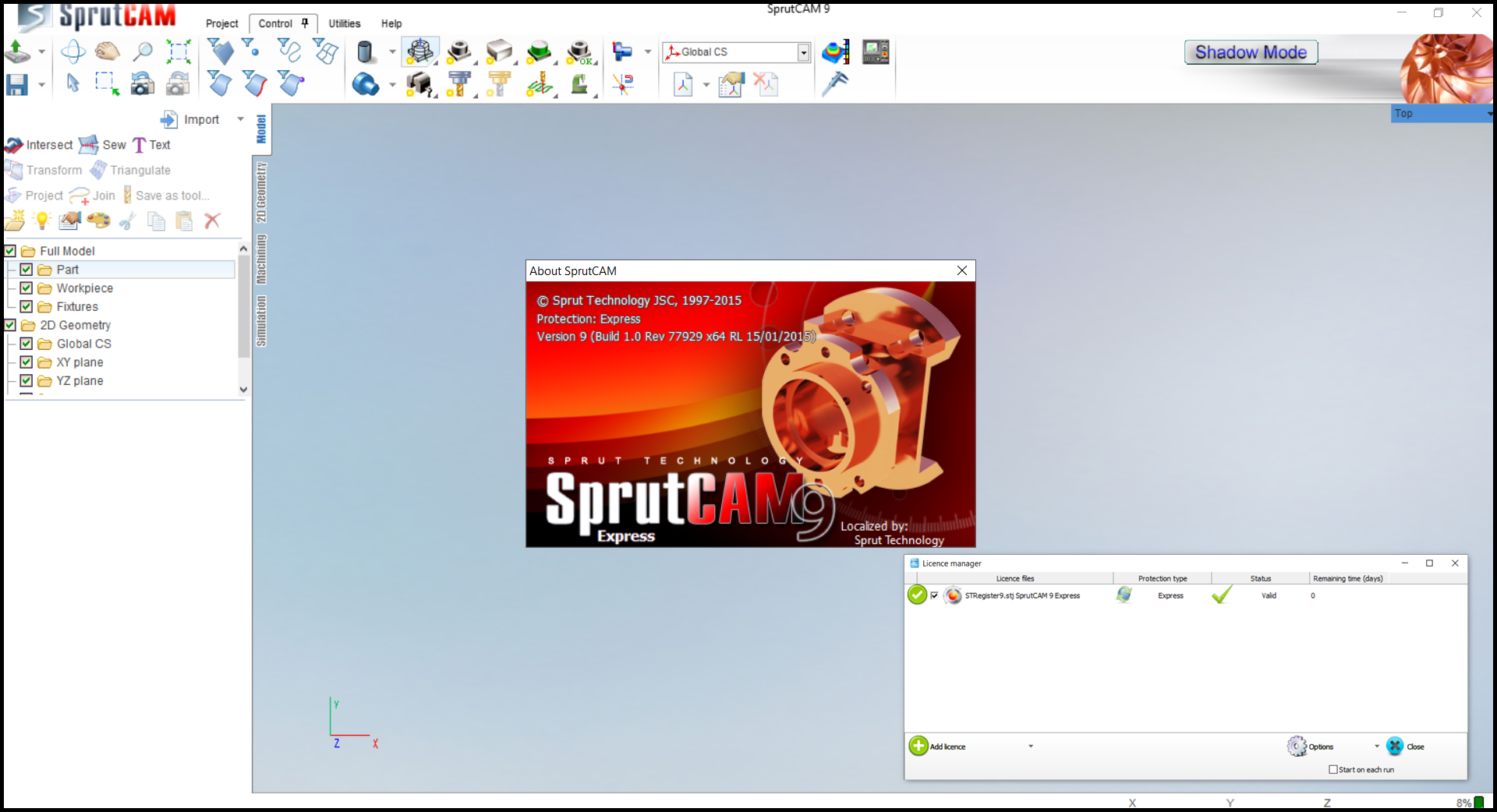The height and width of the screenshot is (812, 1497).
Task: Select the caliper measure tool
Action: click(x=835, y=83)
